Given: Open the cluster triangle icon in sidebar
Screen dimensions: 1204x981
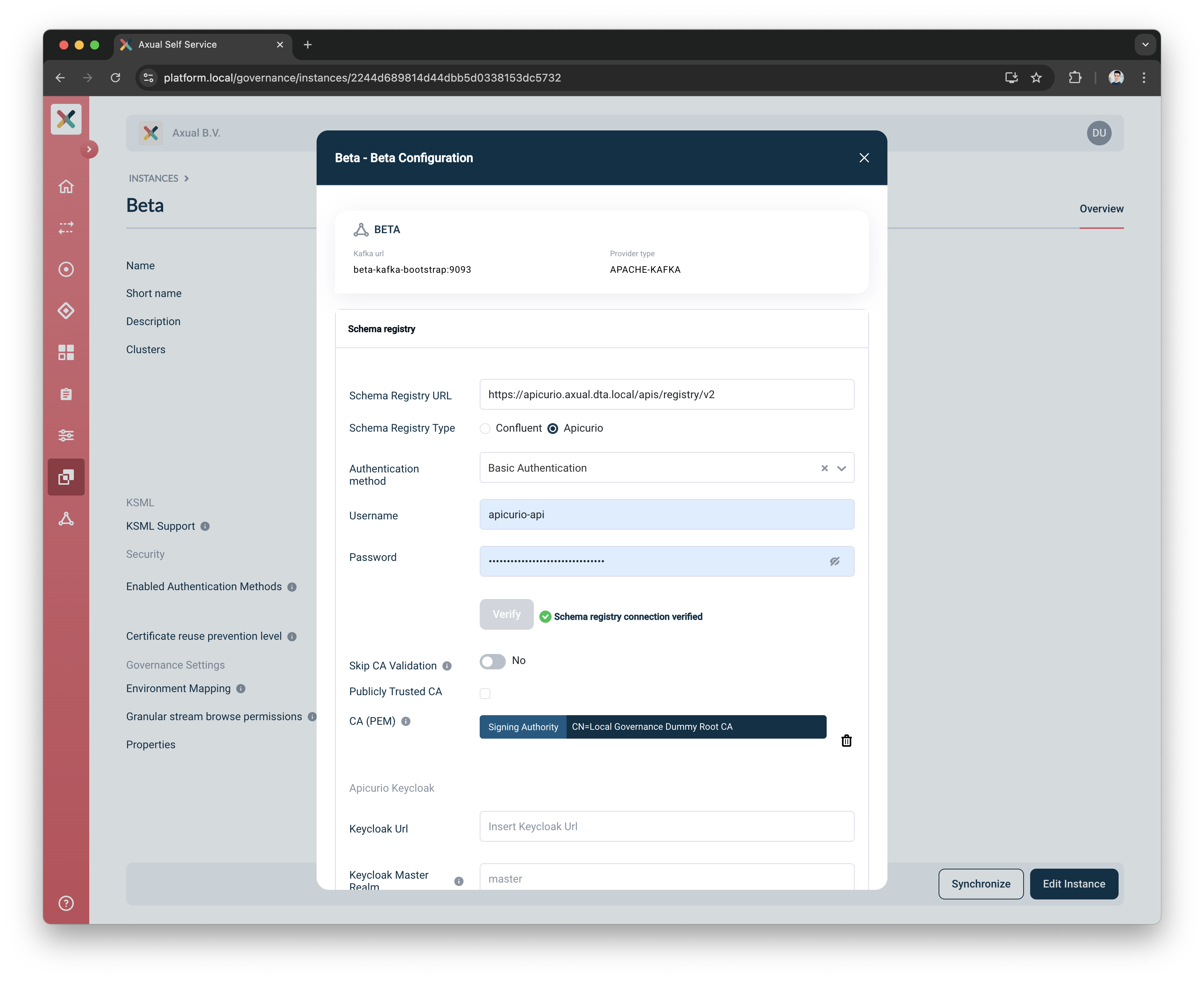Looking at the screenshot, I should 66,519.
